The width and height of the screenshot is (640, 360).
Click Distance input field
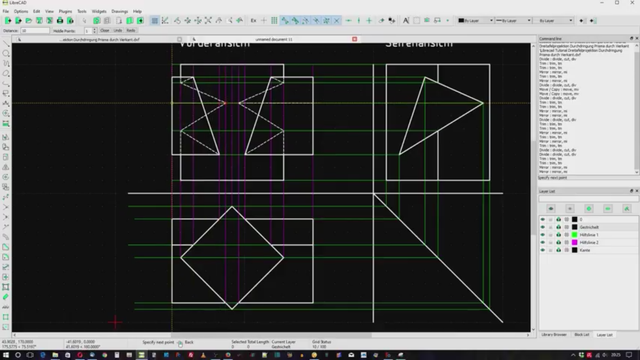click(35, 31)
